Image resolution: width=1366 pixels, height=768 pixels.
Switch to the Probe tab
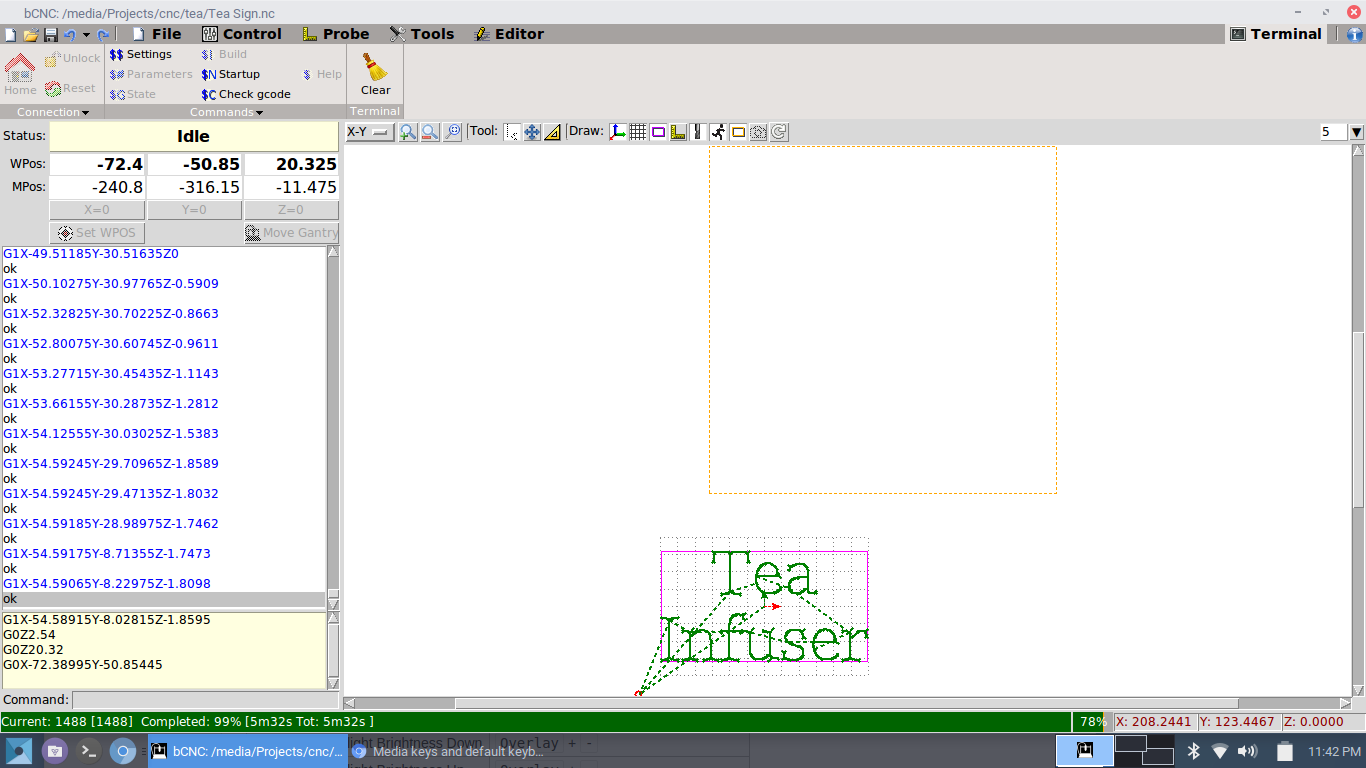(x=336, y=34)
